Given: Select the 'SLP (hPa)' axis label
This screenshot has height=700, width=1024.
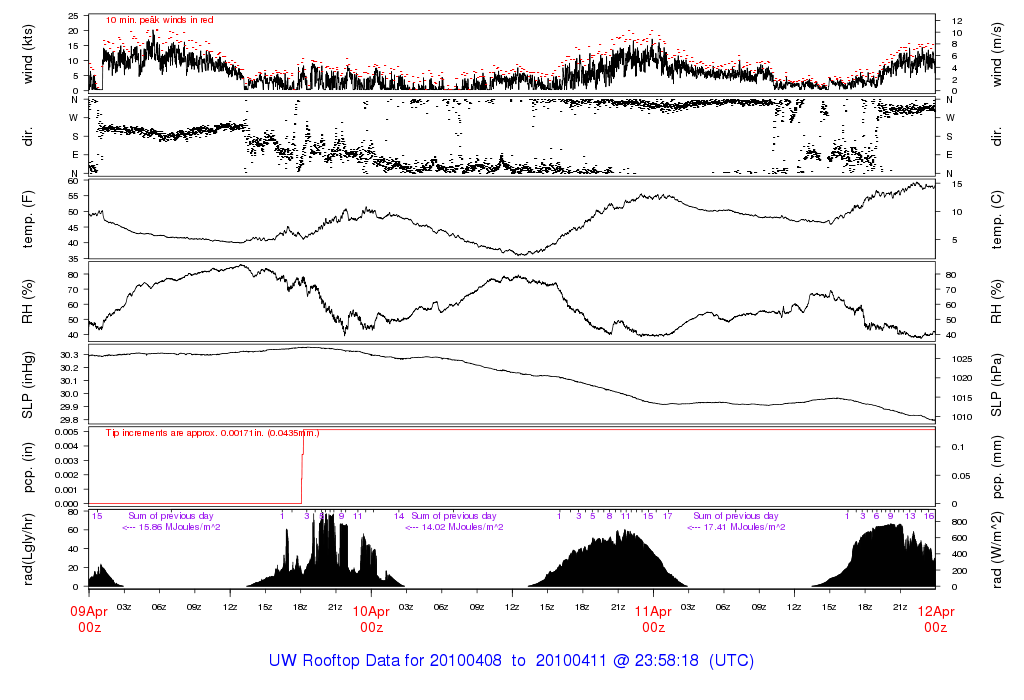Looking at the screenshot, I should pyautogui.click(x=997, y=385).
